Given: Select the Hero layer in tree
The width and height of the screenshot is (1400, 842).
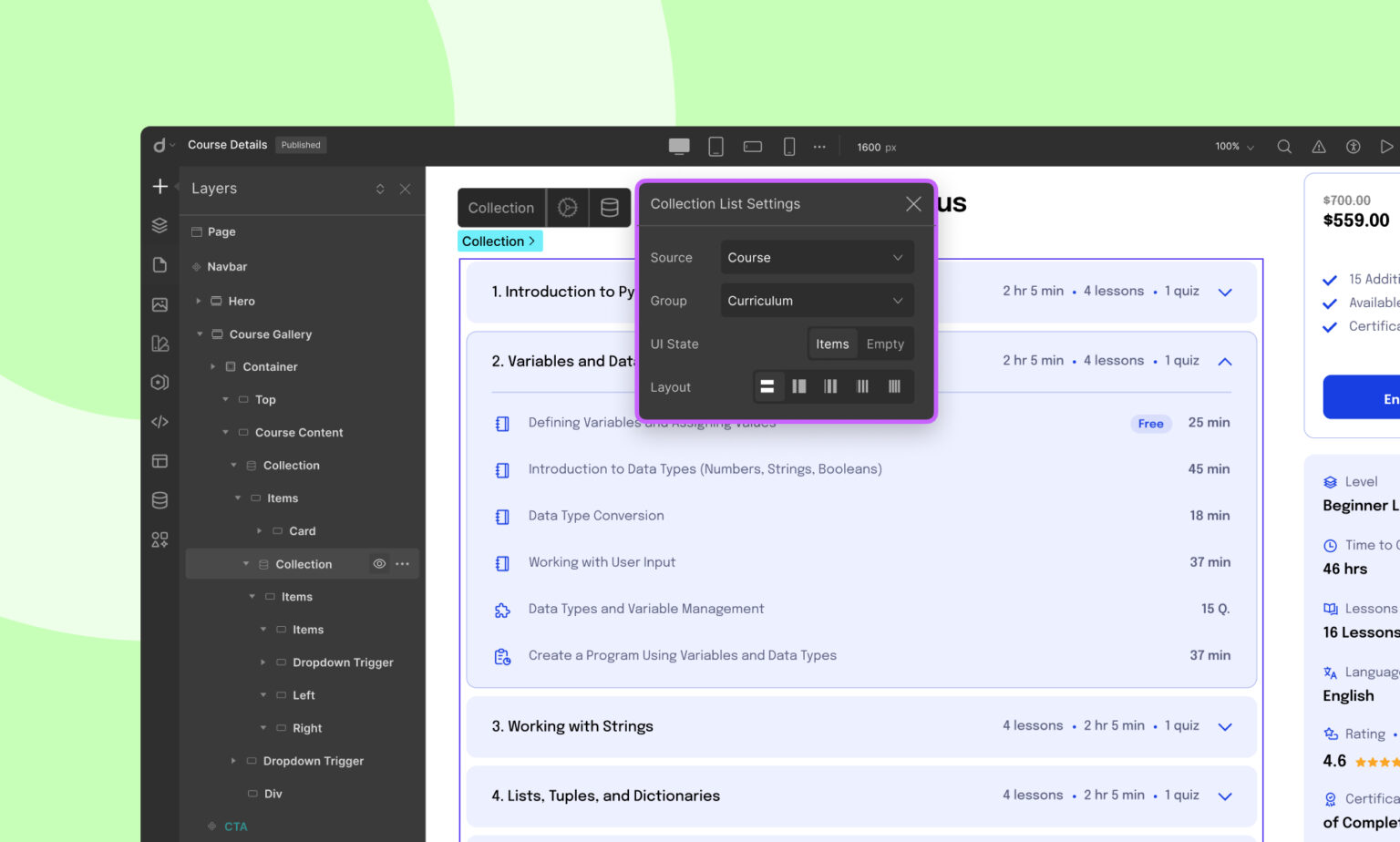Looking at the screenshot, I should [242, 302].
